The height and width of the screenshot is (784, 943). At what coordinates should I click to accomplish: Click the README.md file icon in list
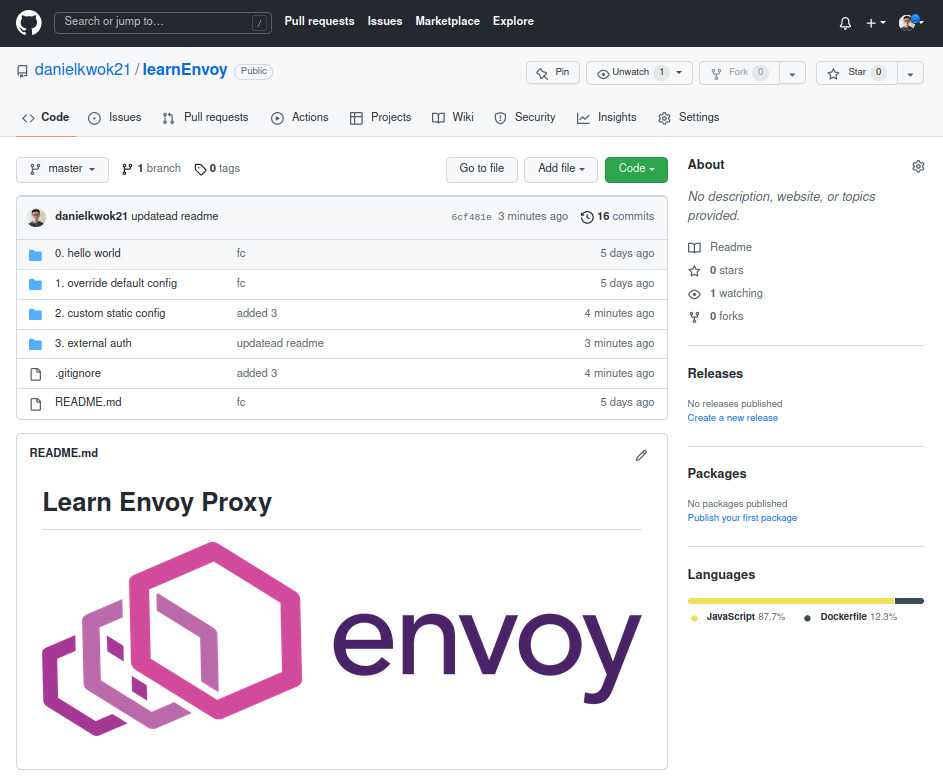tap(35, 403)
